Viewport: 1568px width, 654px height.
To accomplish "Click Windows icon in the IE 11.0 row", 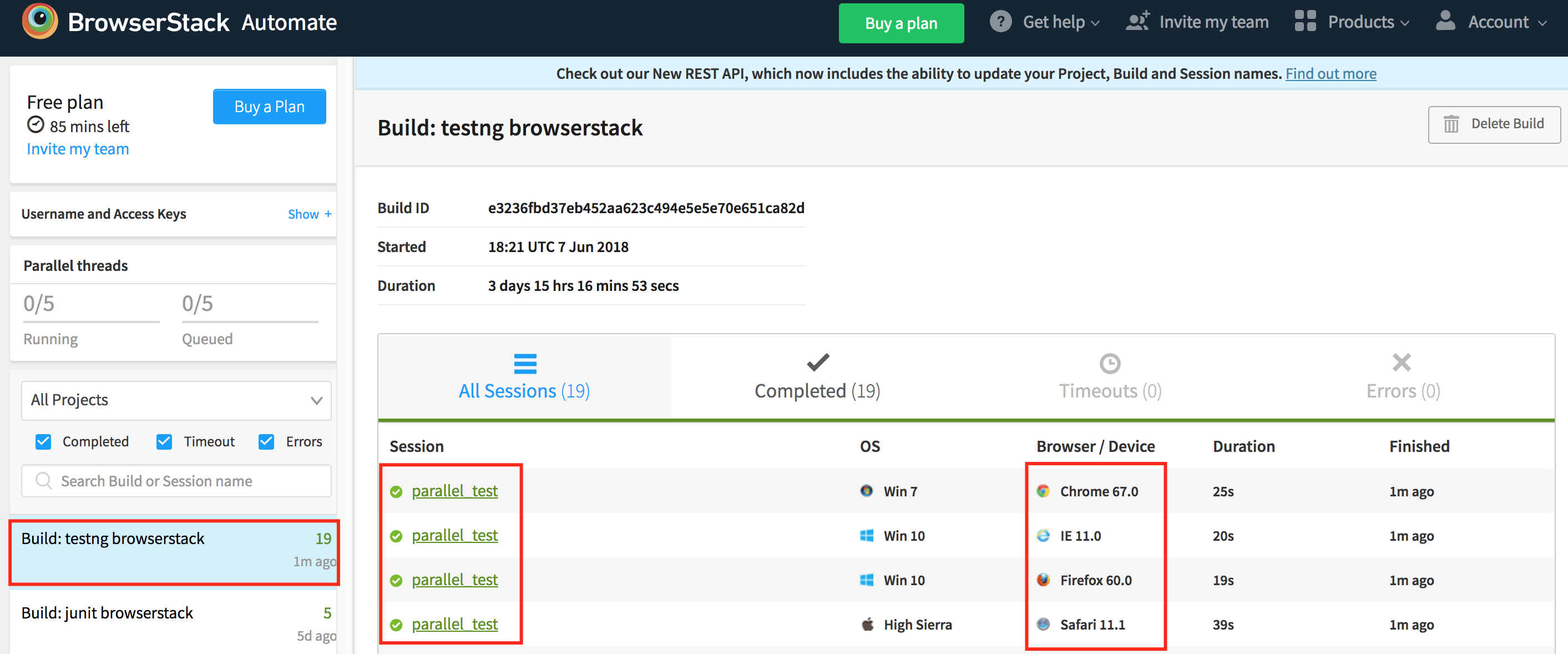I will [x=867, y=535].
